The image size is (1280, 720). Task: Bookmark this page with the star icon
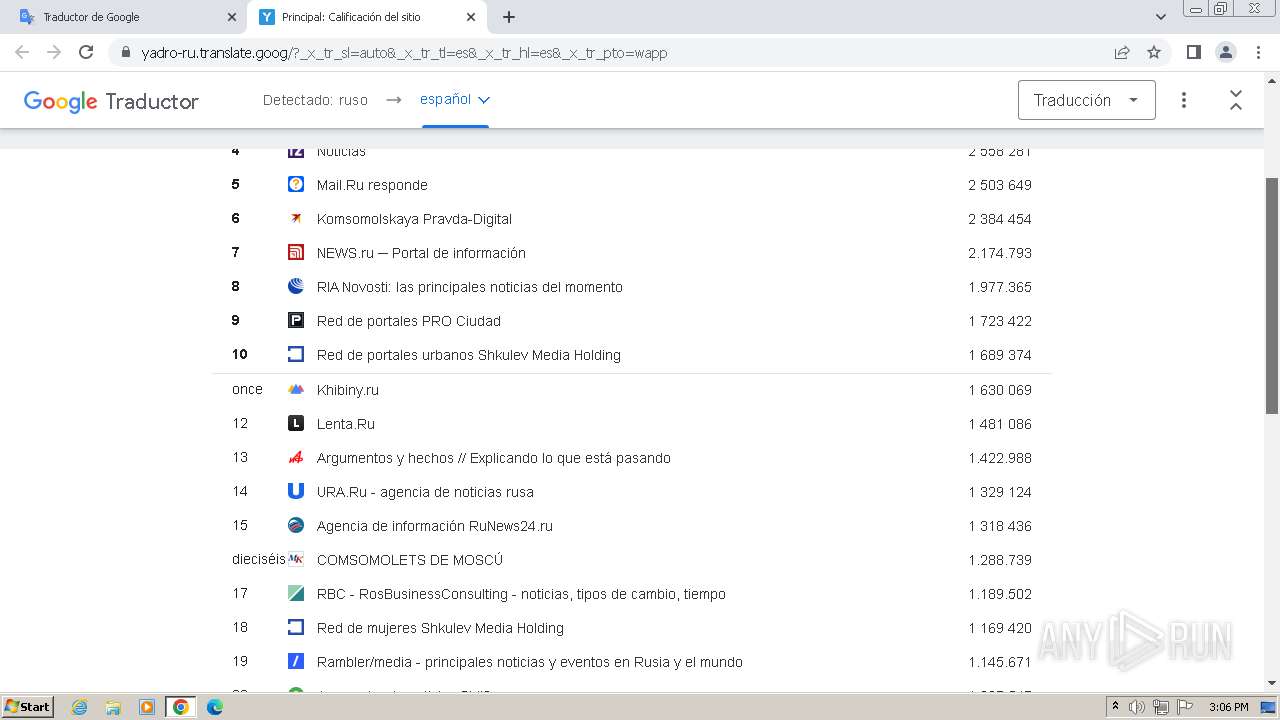(1154, 52)
